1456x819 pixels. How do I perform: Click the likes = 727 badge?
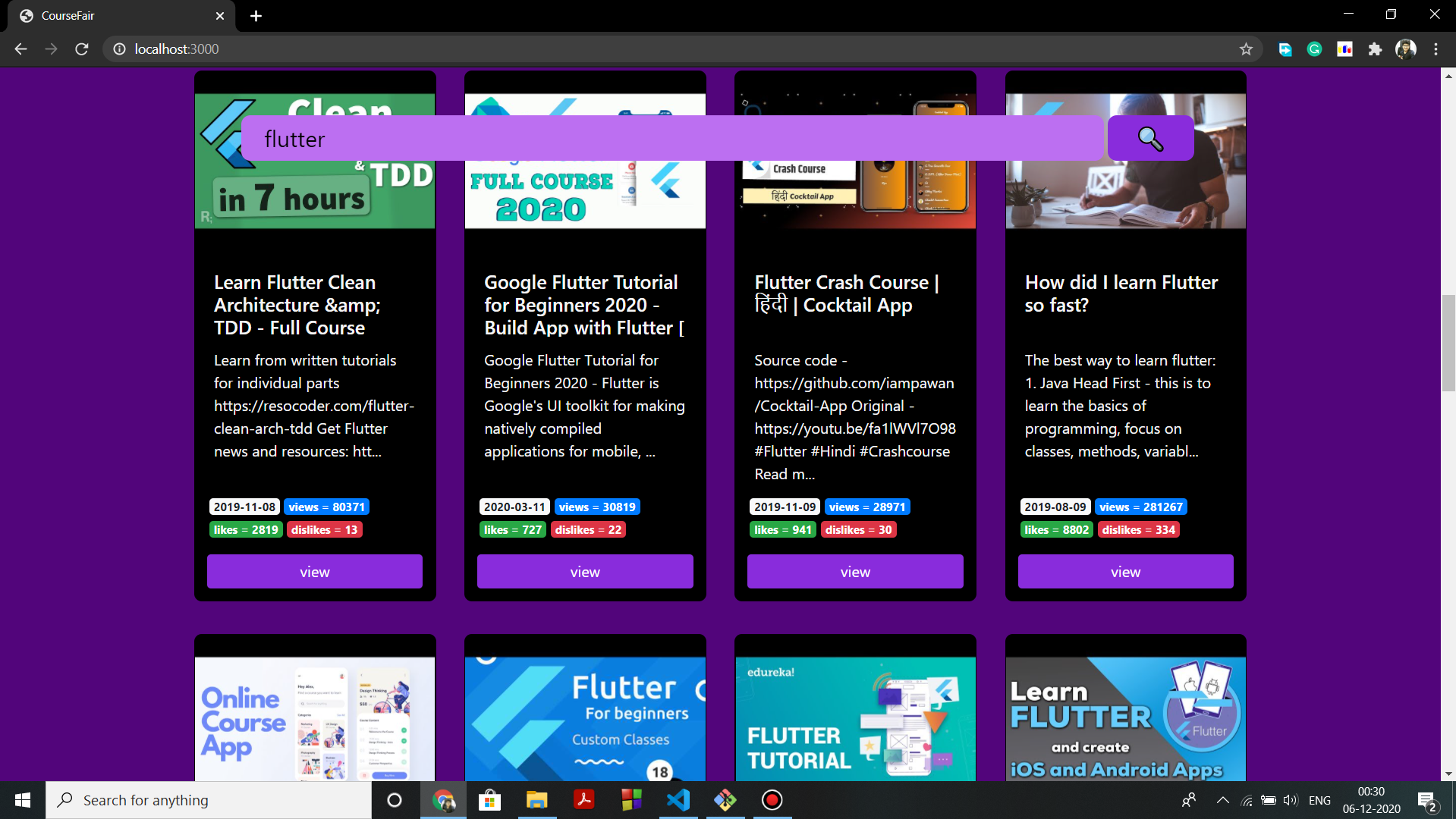click(x=513, y=529)
